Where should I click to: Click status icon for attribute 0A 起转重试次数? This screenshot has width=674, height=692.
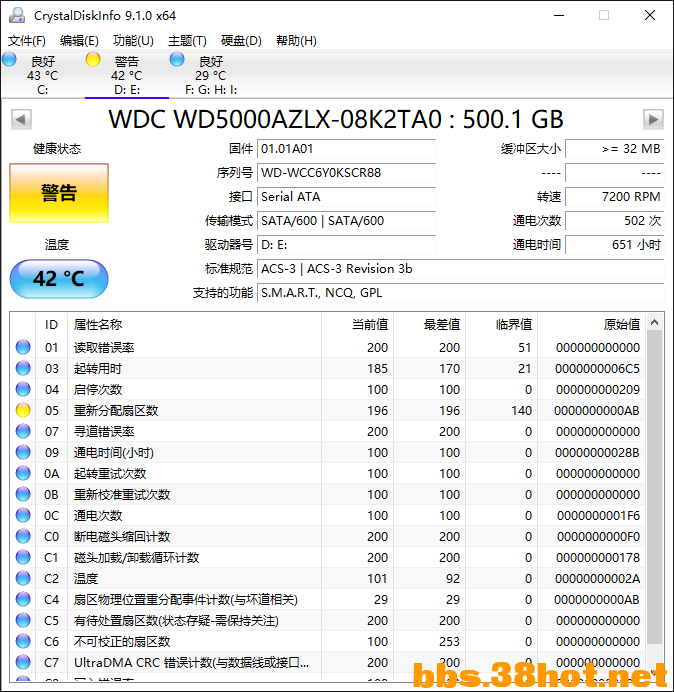point(23,474)
